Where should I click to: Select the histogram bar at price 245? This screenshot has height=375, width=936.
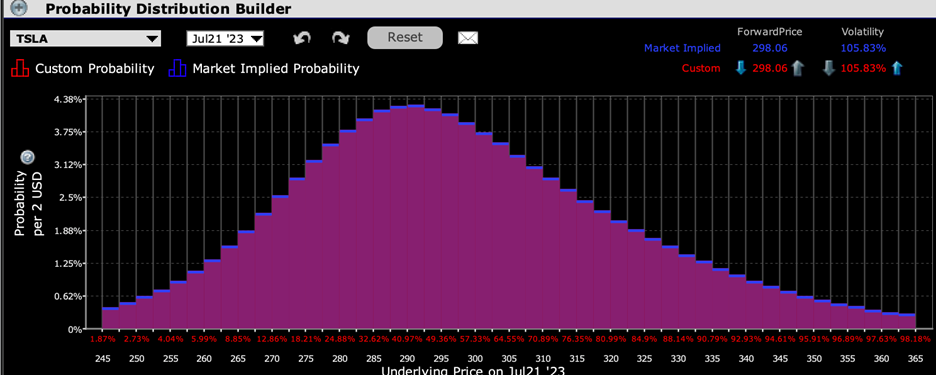point(110,318)
